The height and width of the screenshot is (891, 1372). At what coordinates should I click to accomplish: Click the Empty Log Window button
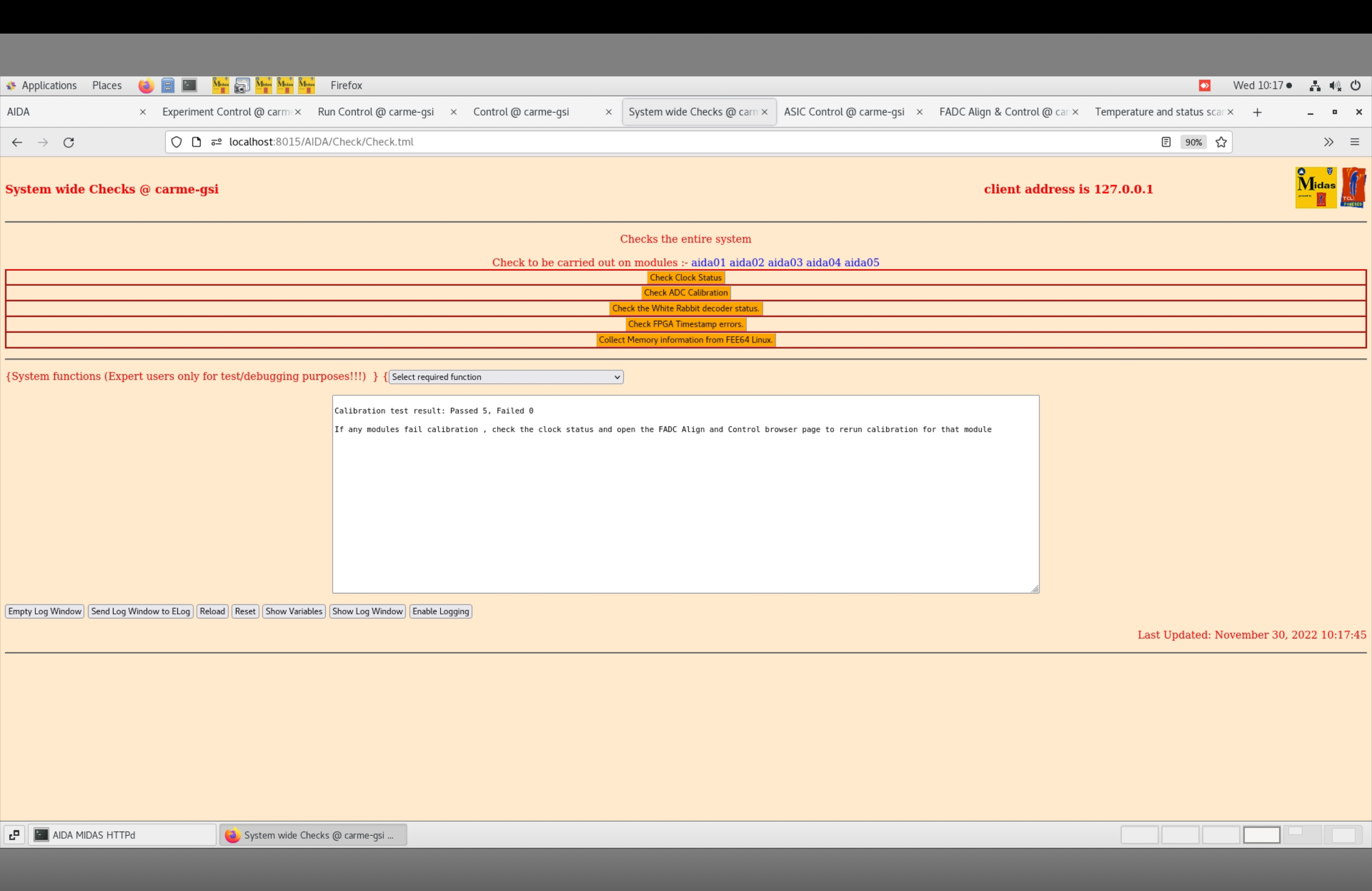click(x=45, y=612)
